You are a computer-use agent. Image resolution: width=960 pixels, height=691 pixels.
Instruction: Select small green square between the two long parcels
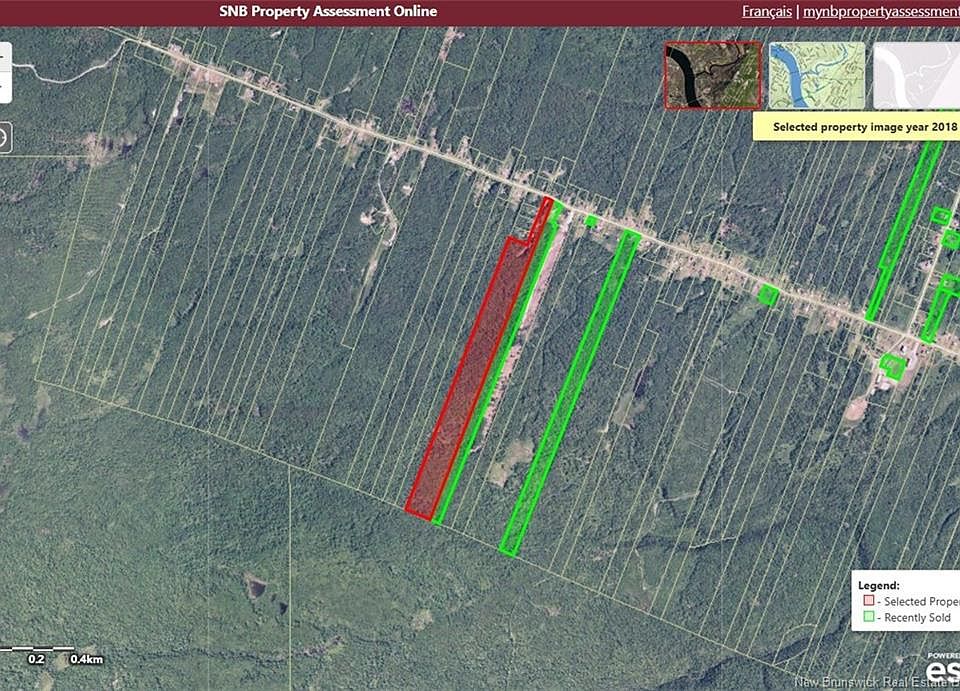point(591,221)
